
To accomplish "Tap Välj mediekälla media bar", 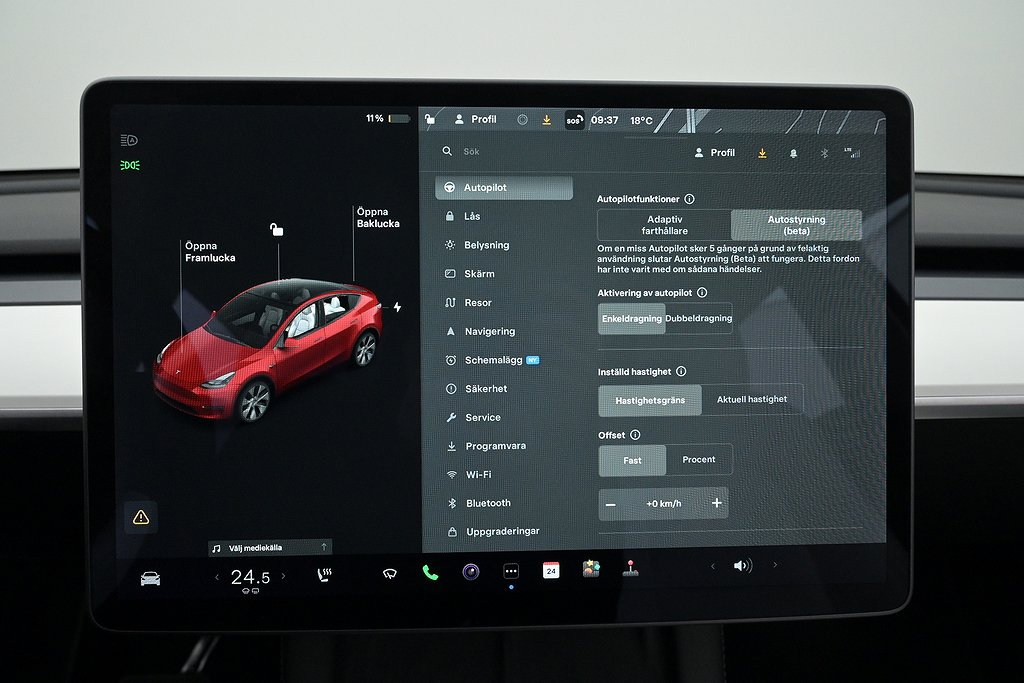I will (x=270, y=548).
